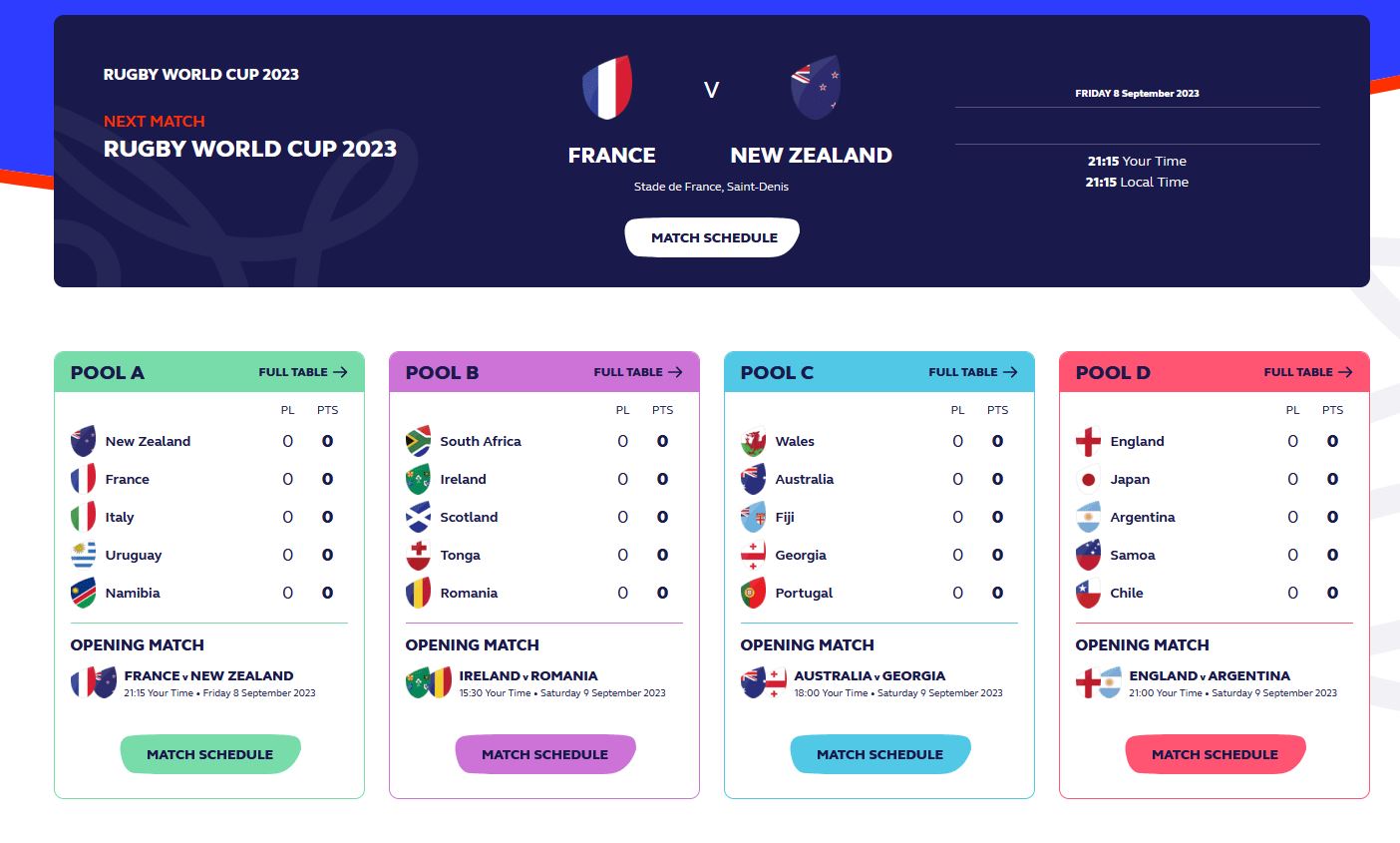
Task: Select the England v Argentina opening match
Action: click(x=1210, y=676)
